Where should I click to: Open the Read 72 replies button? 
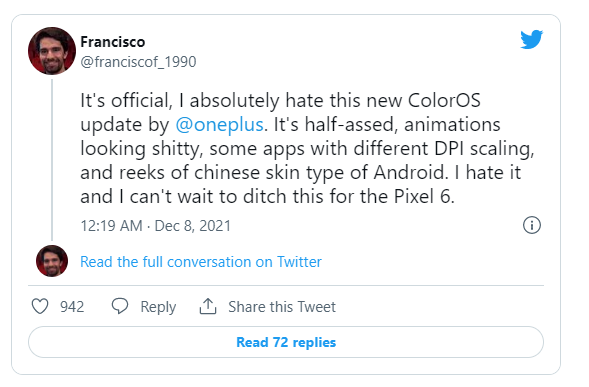pos(286,342)
